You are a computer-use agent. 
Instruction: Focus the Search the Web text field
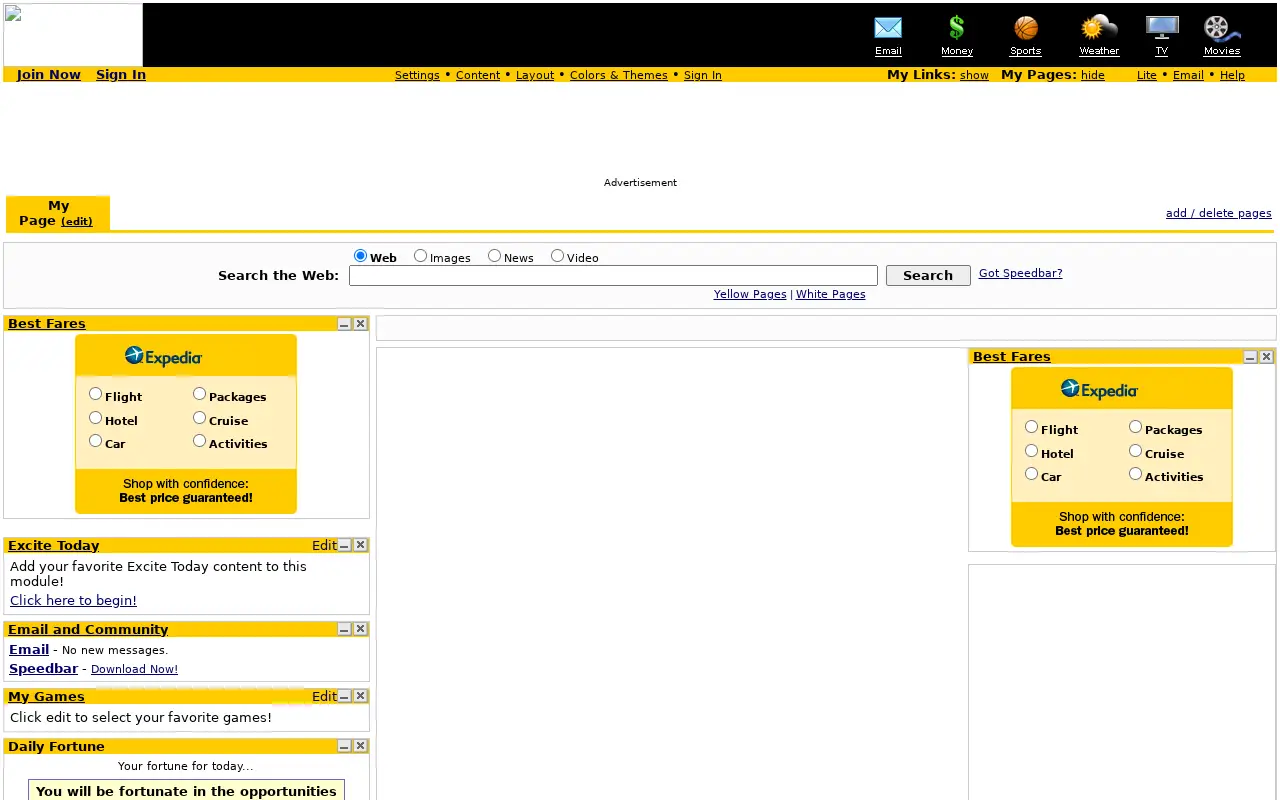[x=613, y=276]
